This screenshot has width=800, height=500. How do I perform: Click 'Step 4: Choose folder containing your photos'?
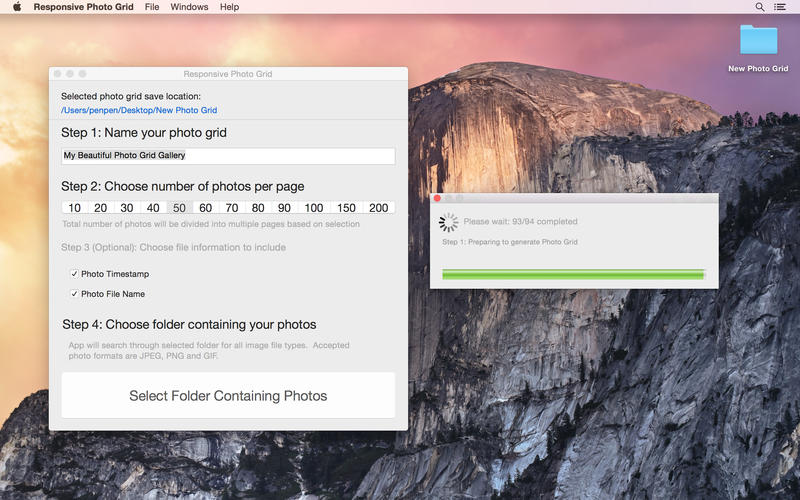pyautogui.click(x=189, y=324)
